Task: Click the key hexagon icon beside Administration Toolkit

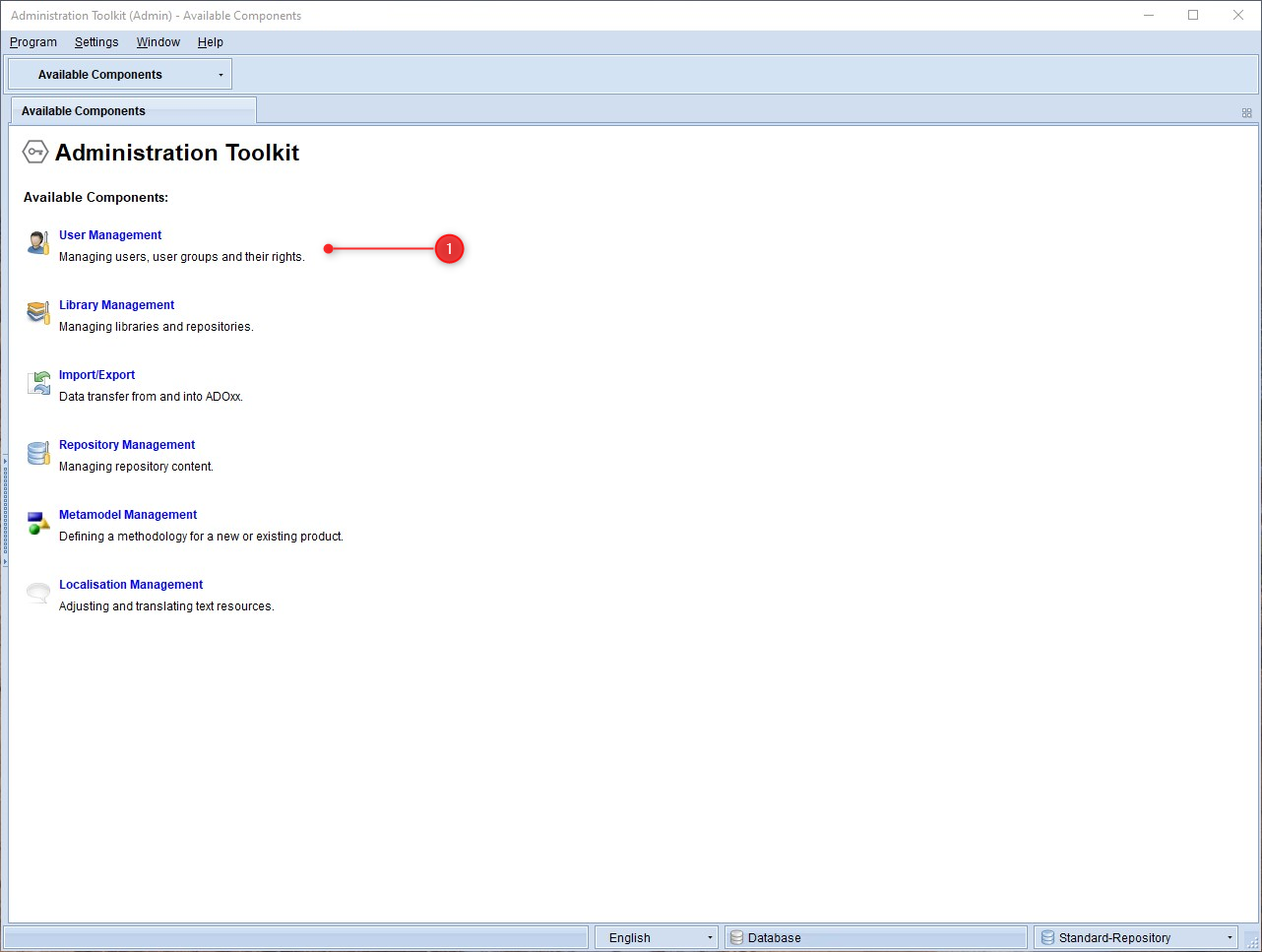Action: tap(35, 152)
